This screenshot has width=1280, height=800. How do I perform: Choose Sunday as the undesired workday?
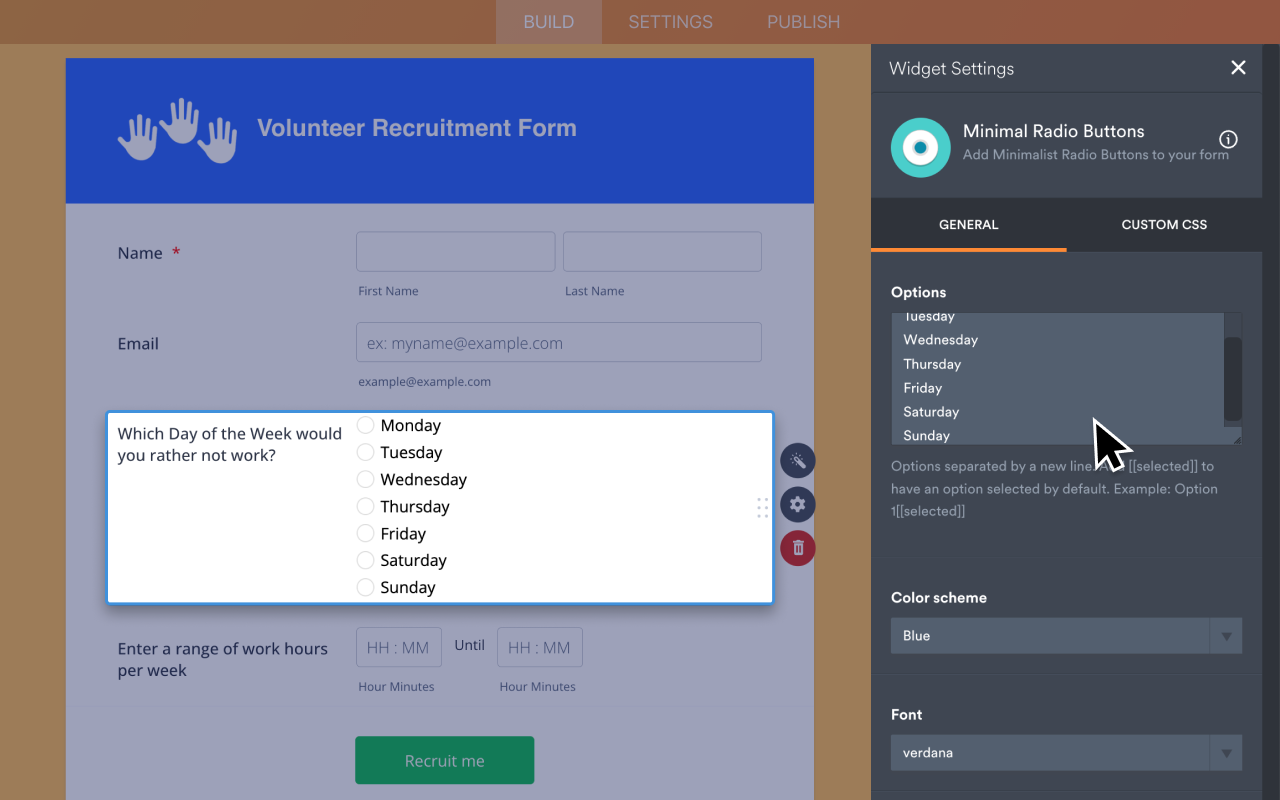coord(365,587)
